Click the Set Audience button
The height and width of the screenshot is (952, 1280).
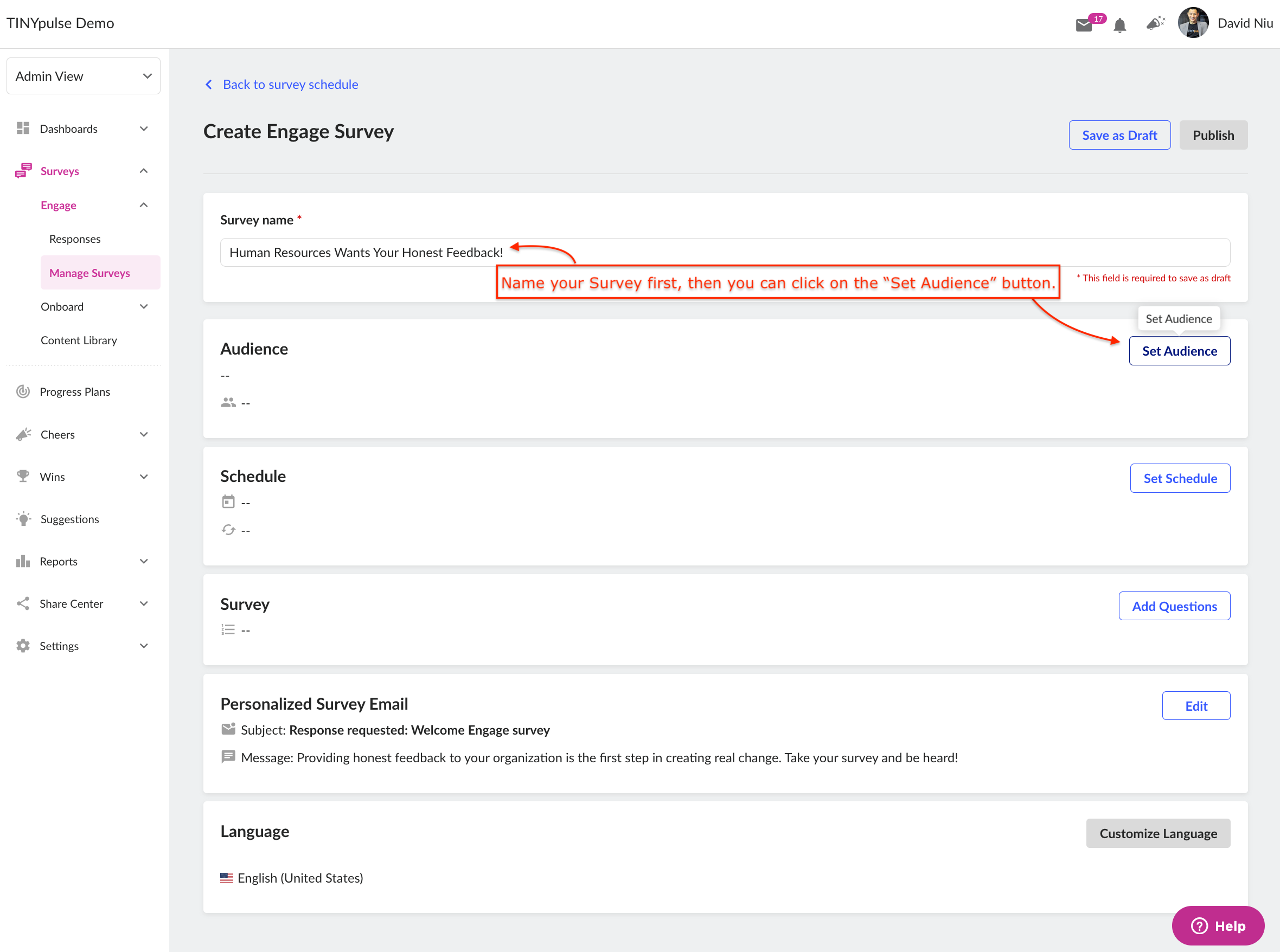[1179, 351]
